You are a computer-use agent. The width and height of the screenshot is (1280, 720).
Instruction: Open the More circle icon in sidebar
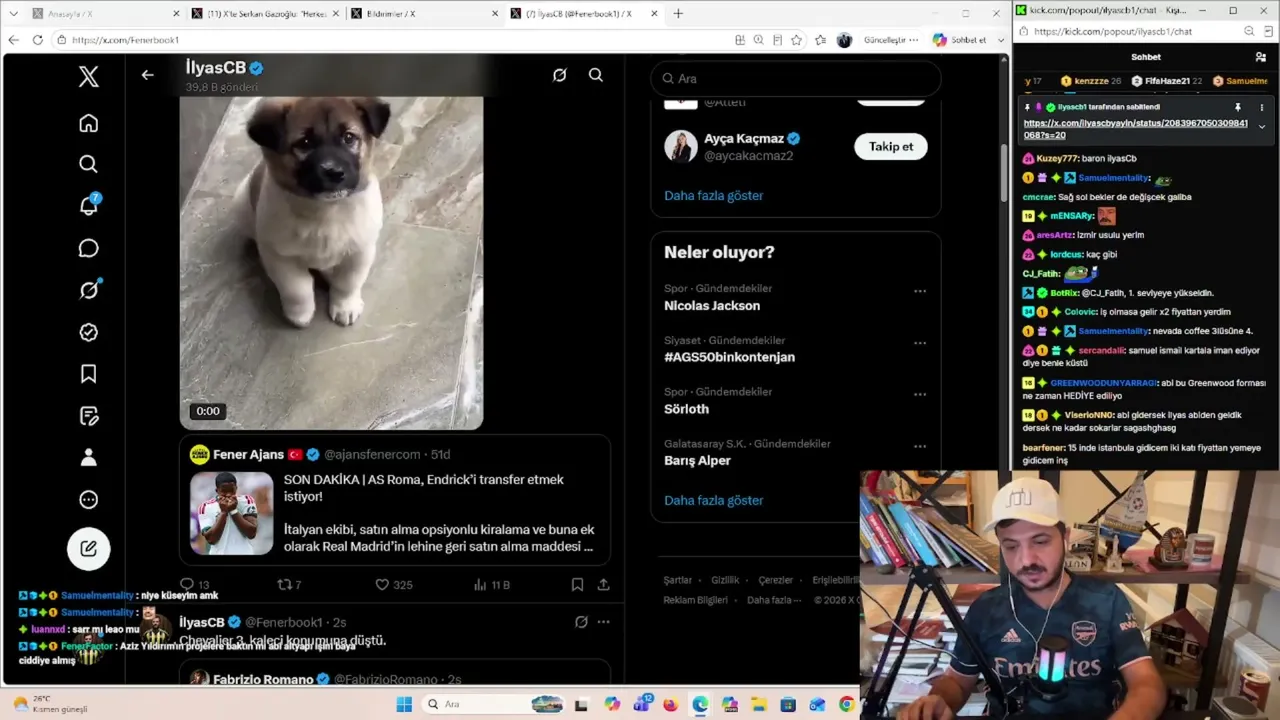click(89, 500)
